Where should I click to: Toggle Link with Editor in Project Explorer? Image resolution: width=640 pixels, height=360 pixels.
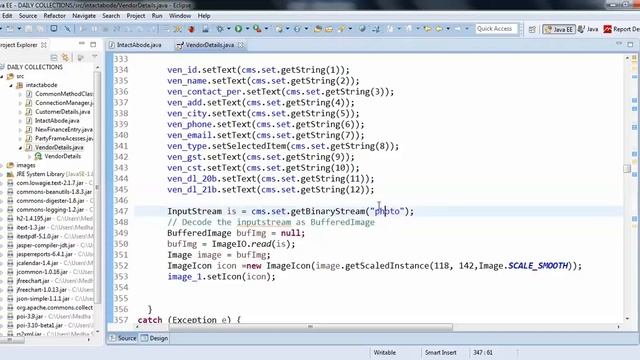(65, 58)
